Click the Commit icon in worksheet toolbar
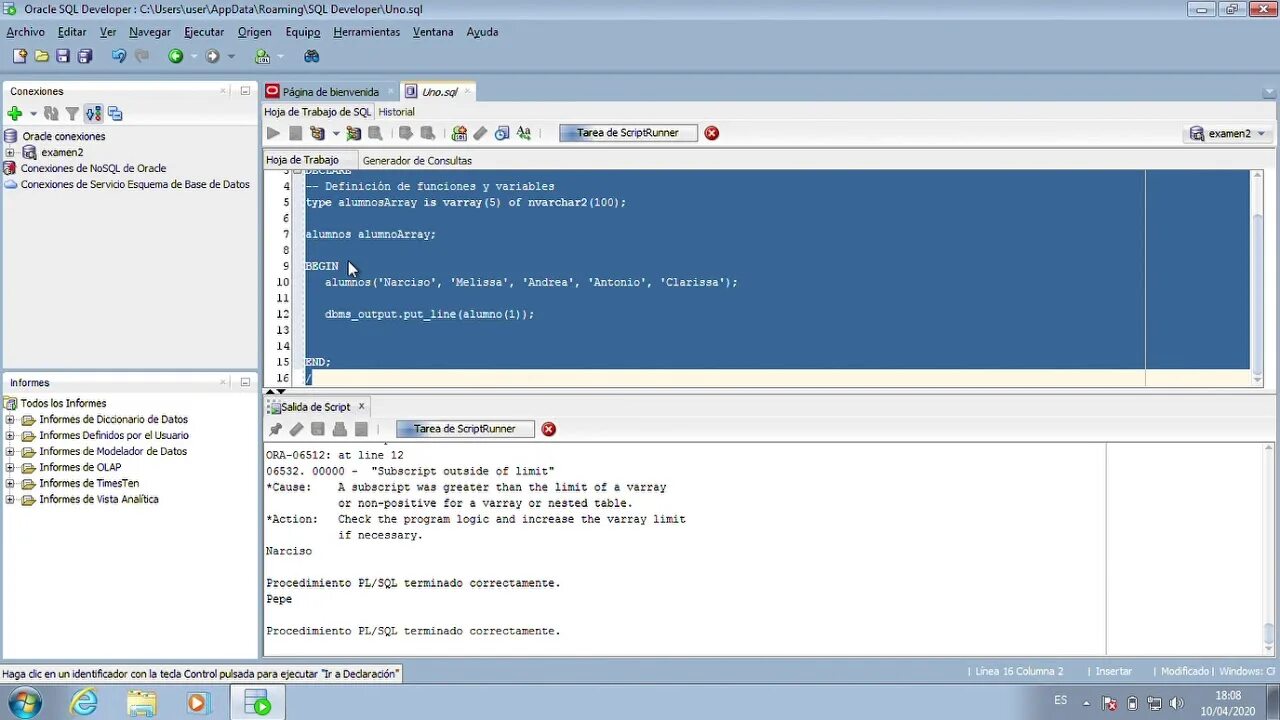Screen dimensions: 1280x720 pos(405,133)
